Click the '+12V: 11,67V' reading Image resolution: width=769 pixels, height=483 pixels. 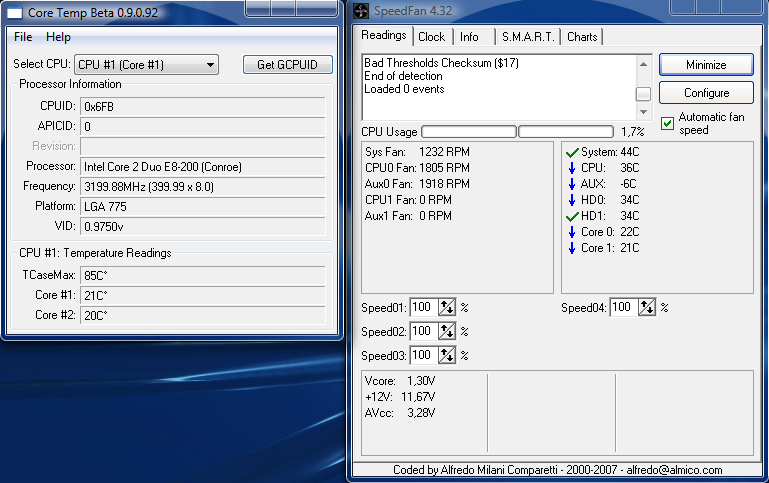400,397
